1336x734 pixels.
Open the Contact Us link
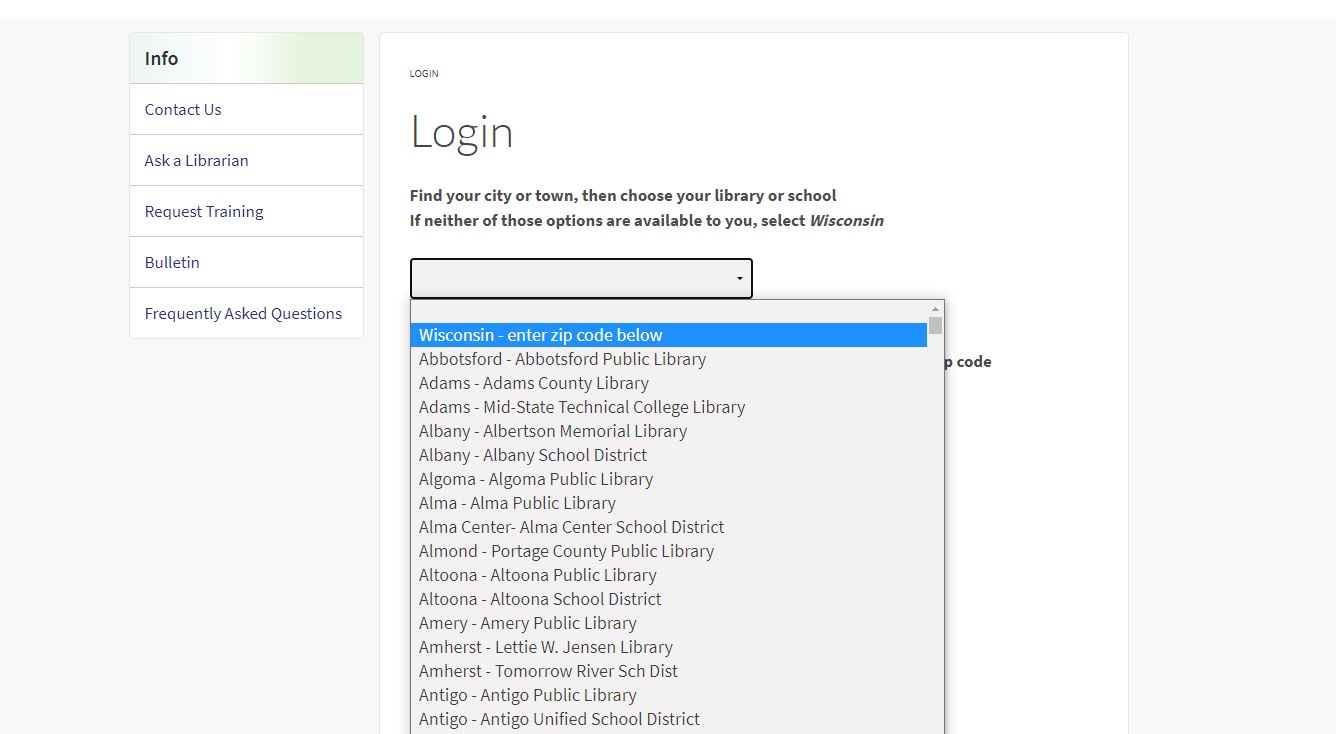[x=183, y=110]
